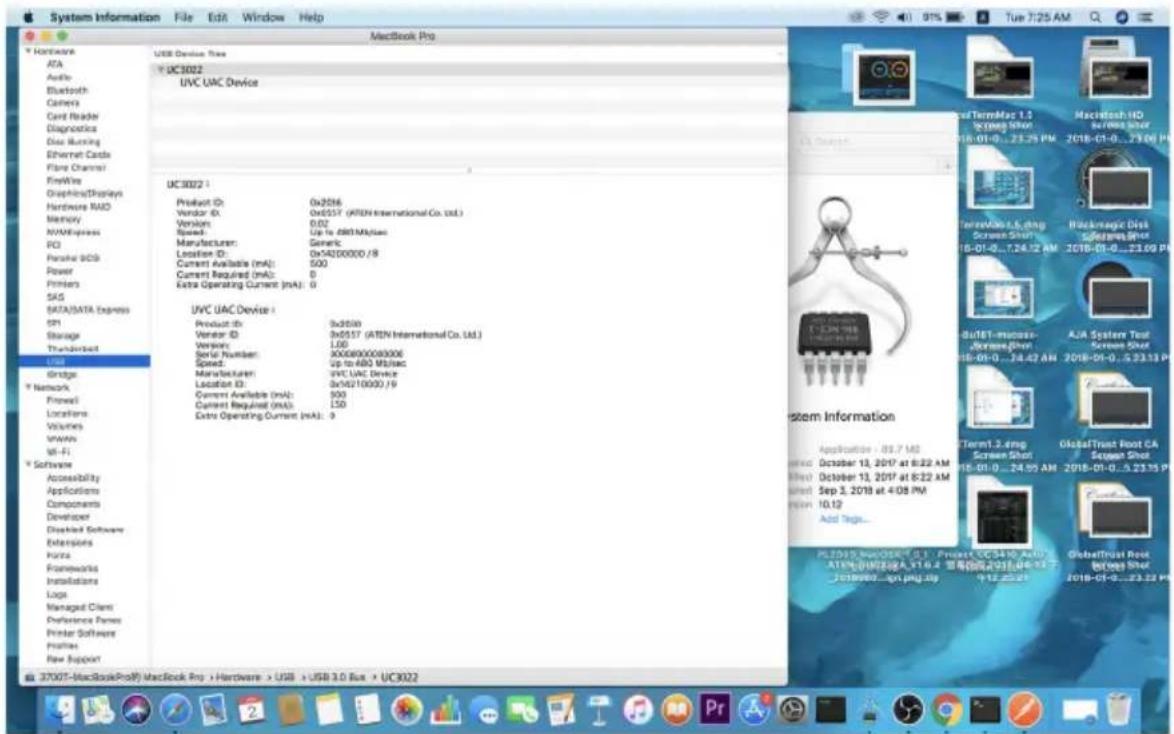Select Storage in the sidebar
This screenshot has height=734, width=1174.
pyautogui.click(x=63, y=336)
